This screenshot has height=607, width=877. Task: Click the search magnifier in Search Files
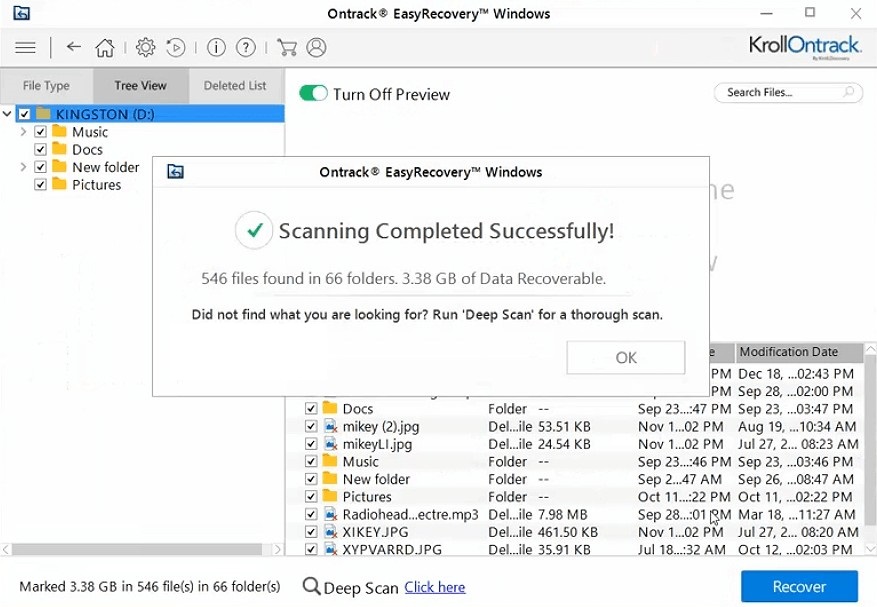point(848,92)
